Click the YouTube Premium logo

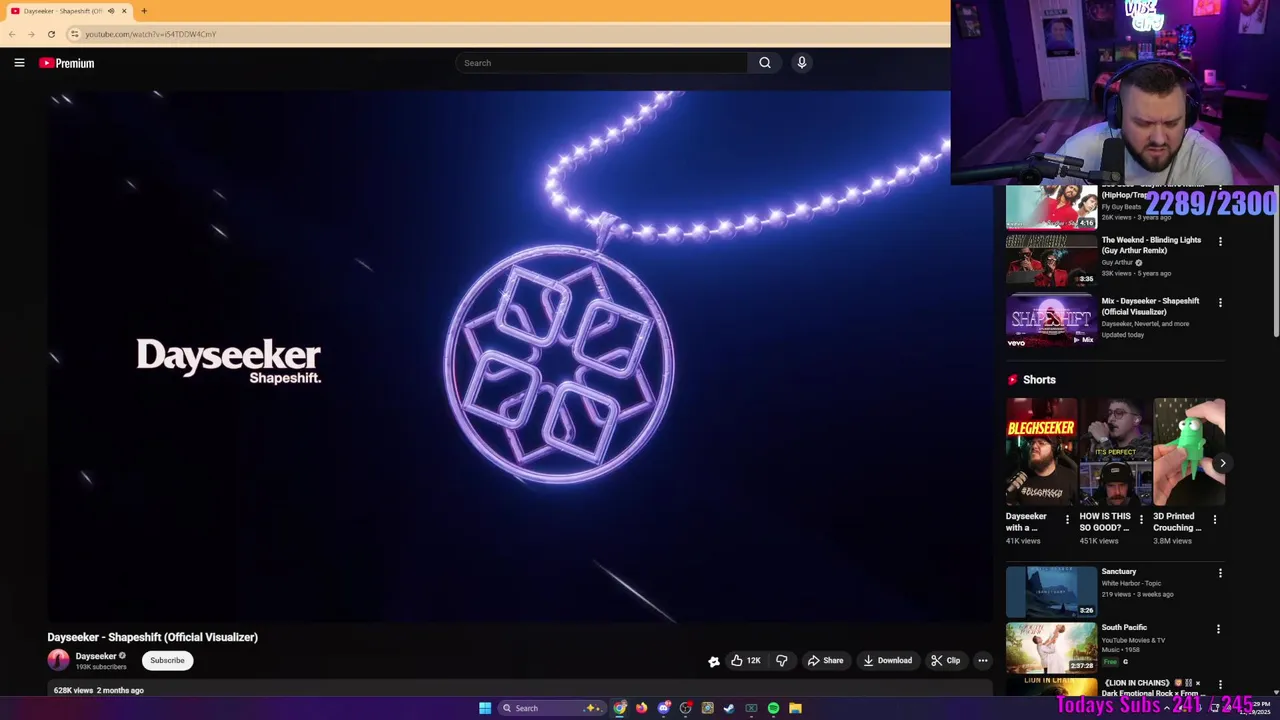click(67, 63)
